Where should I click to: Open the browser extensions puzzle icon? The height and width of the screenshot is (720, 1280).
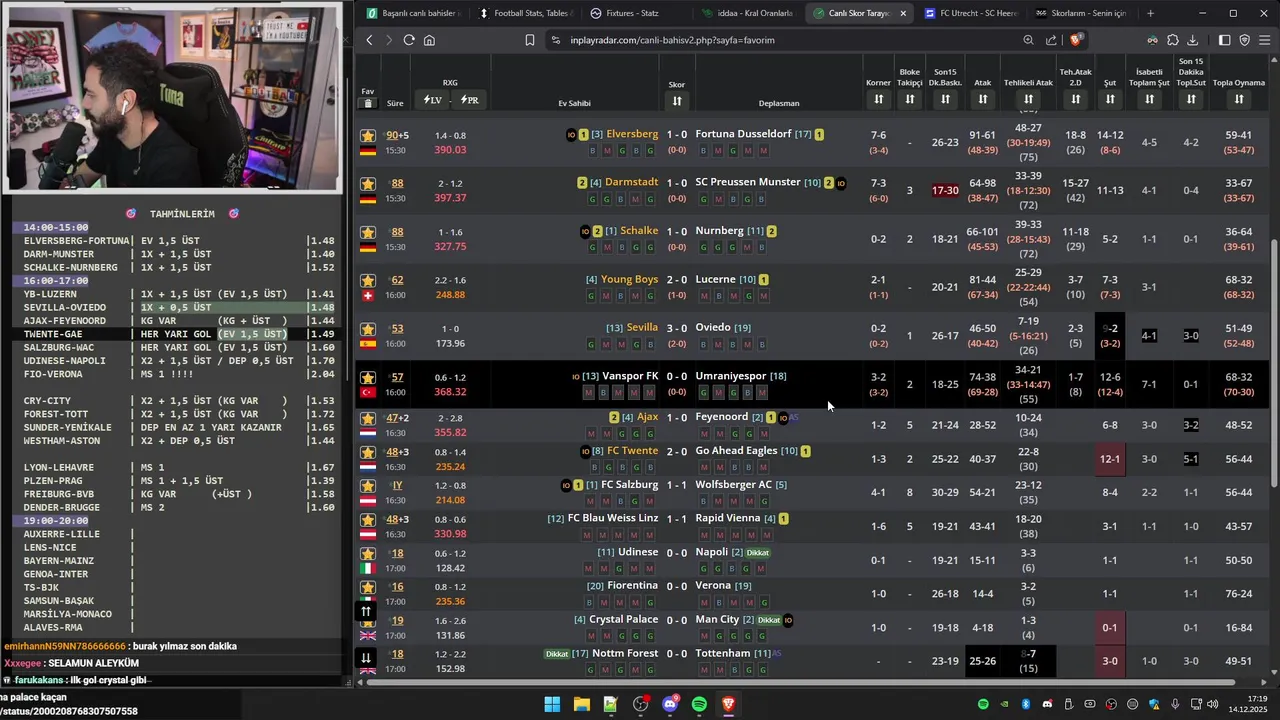point(1173,40)
